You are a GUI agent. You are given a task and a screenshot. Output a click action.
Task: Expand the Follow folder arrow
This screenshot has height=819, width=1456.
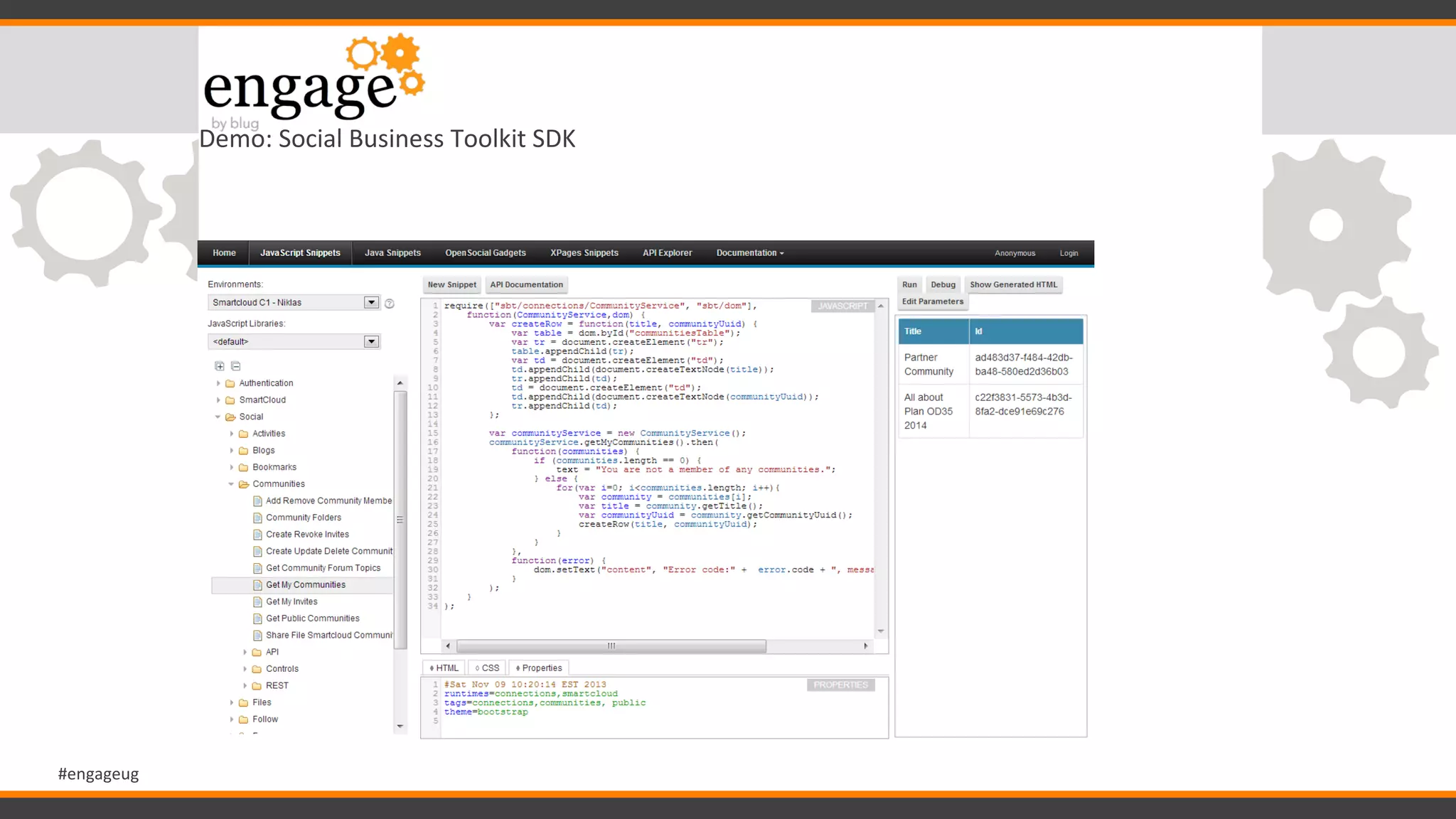(x=232, y=719)
